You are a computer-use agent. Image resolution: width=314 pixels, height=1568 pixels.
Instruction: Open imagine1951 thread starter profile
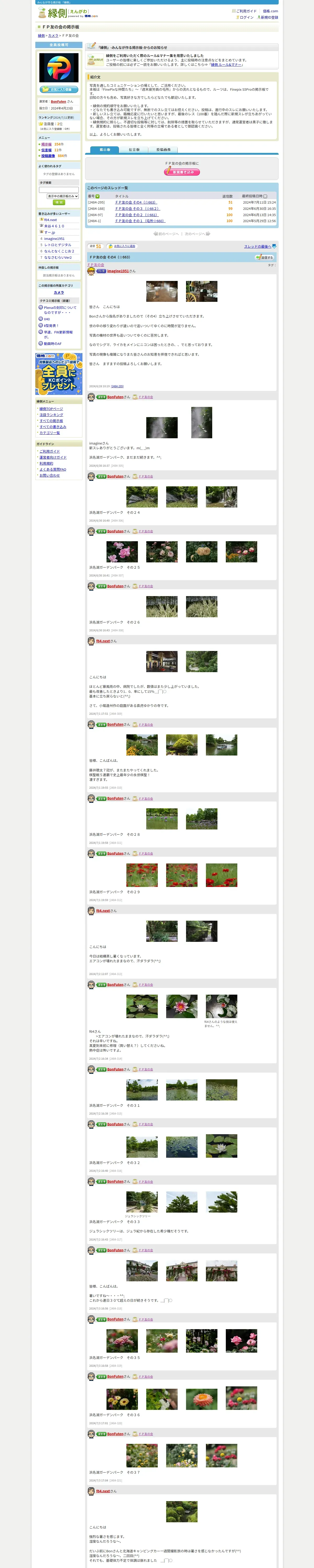118,271
